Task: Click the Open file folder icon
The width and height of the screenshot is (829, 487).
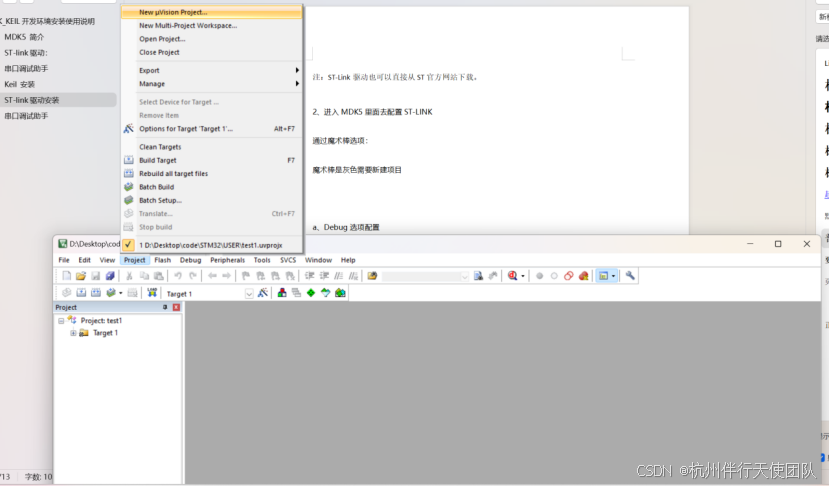Action: click(x=81, y=275)
